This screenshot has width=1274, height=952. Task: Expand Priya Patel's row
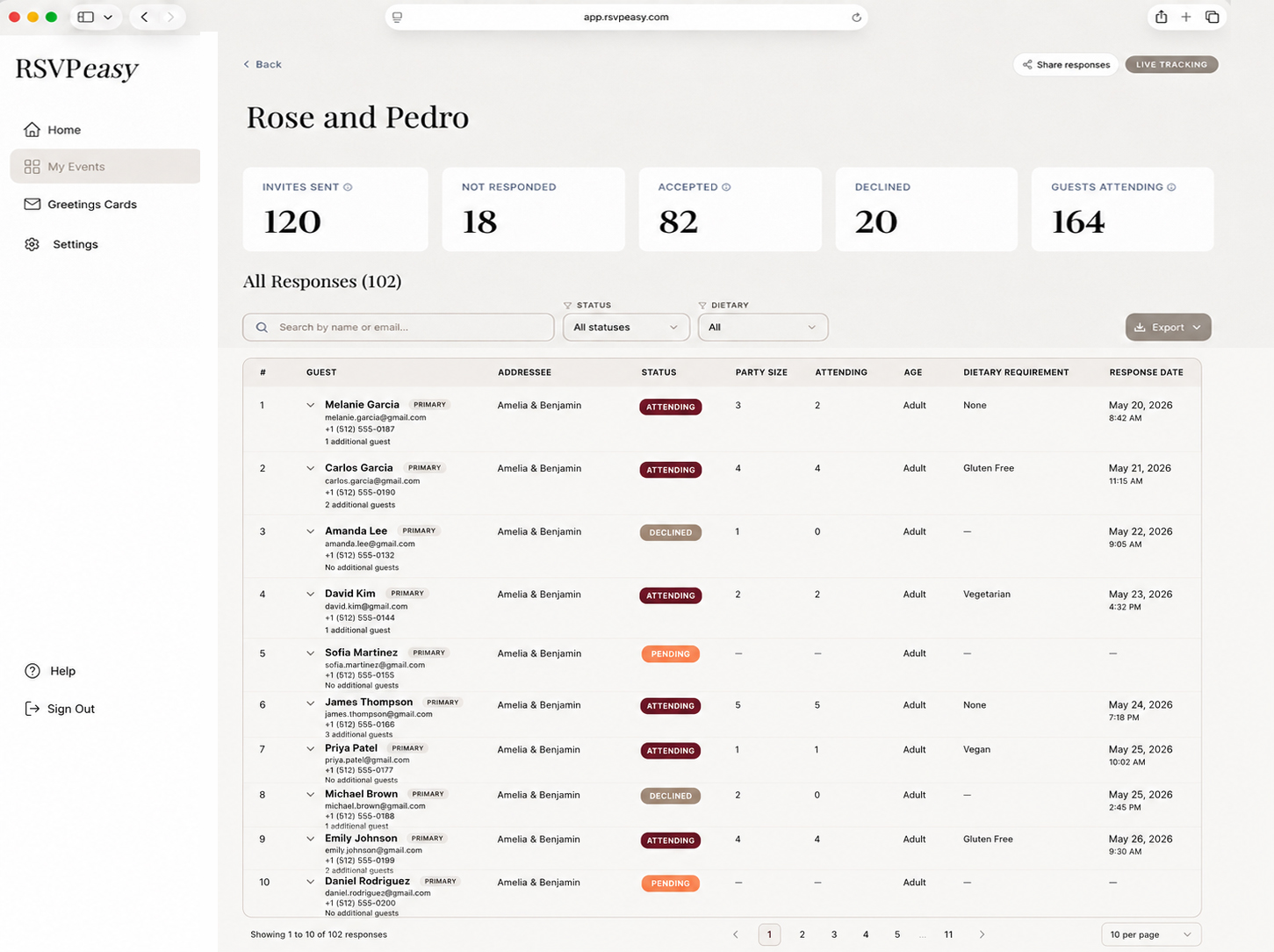pos(310,749)
